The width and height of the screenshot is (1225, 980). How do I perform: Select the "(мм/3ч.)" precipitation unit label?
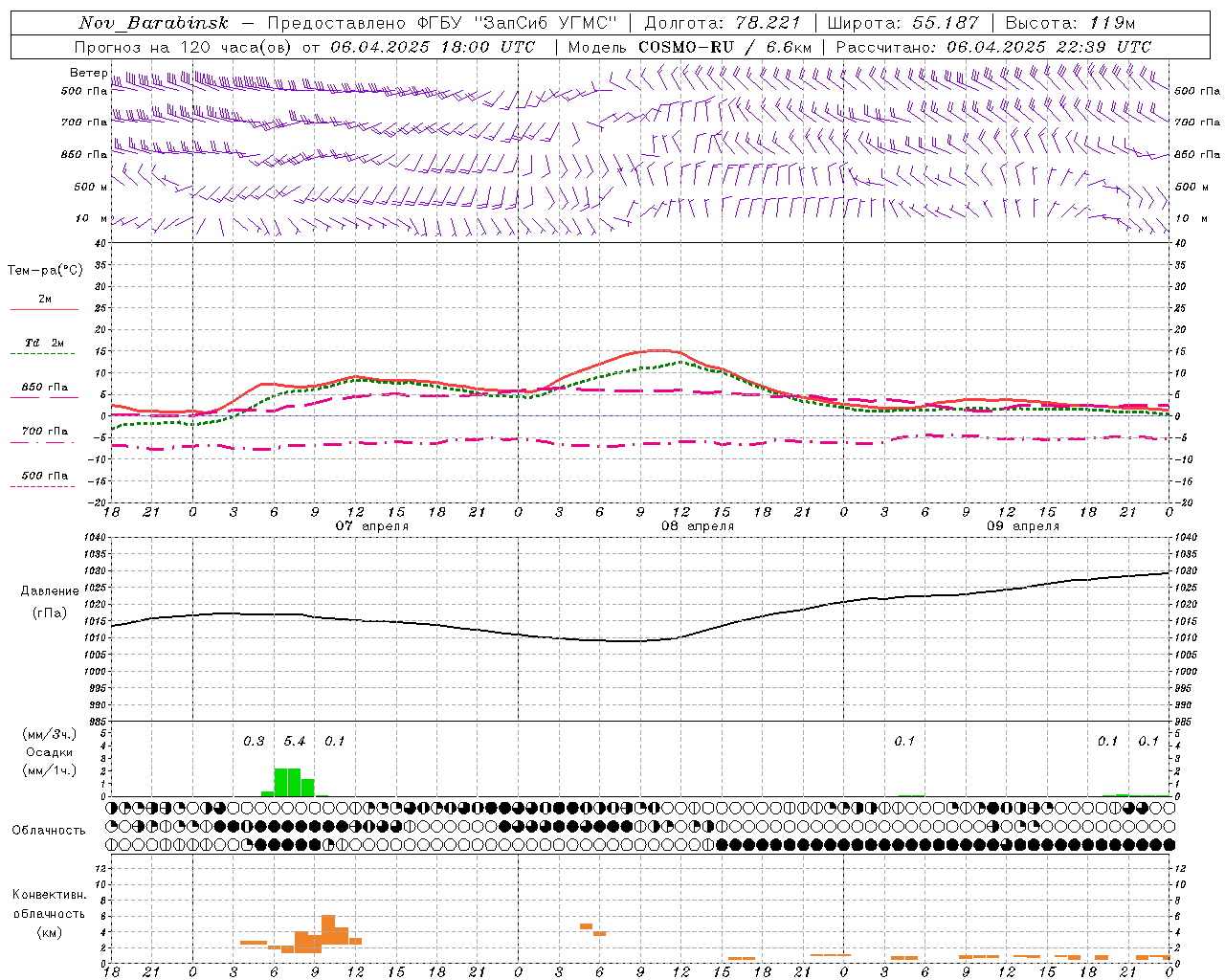click(49, 734)
